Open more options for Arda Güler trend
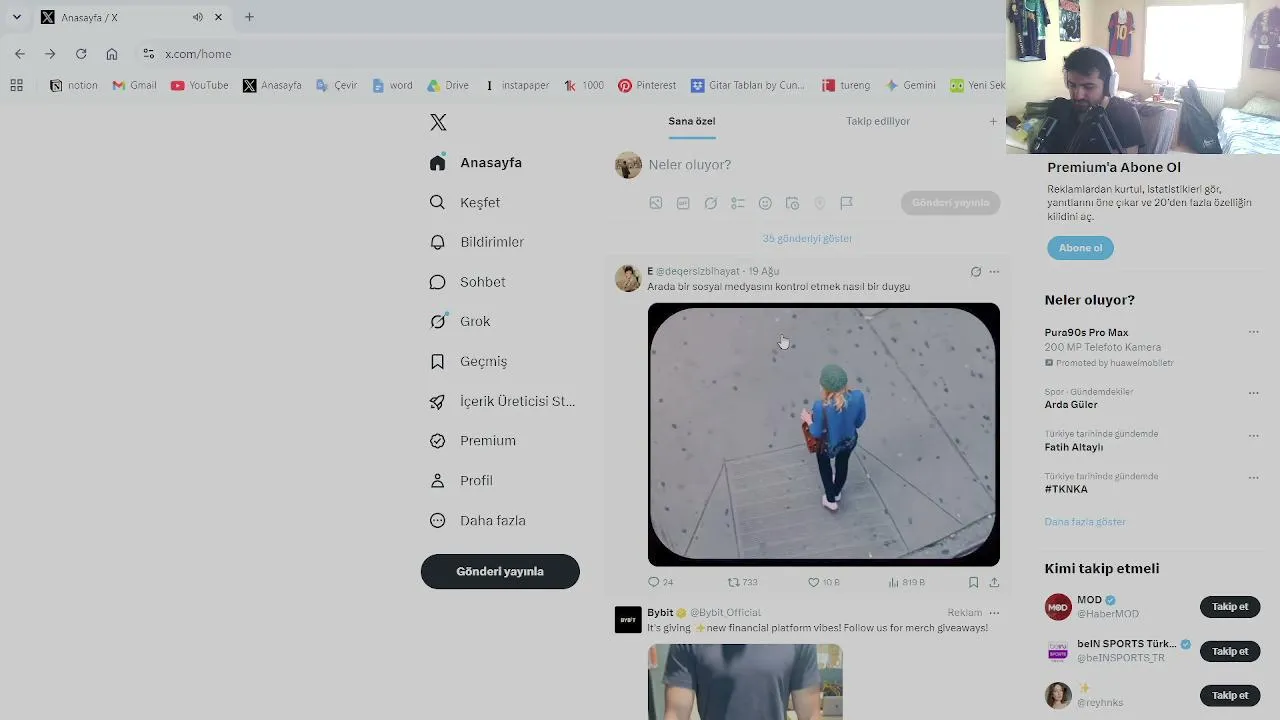1280x720 pixels. coord(1253,393)
